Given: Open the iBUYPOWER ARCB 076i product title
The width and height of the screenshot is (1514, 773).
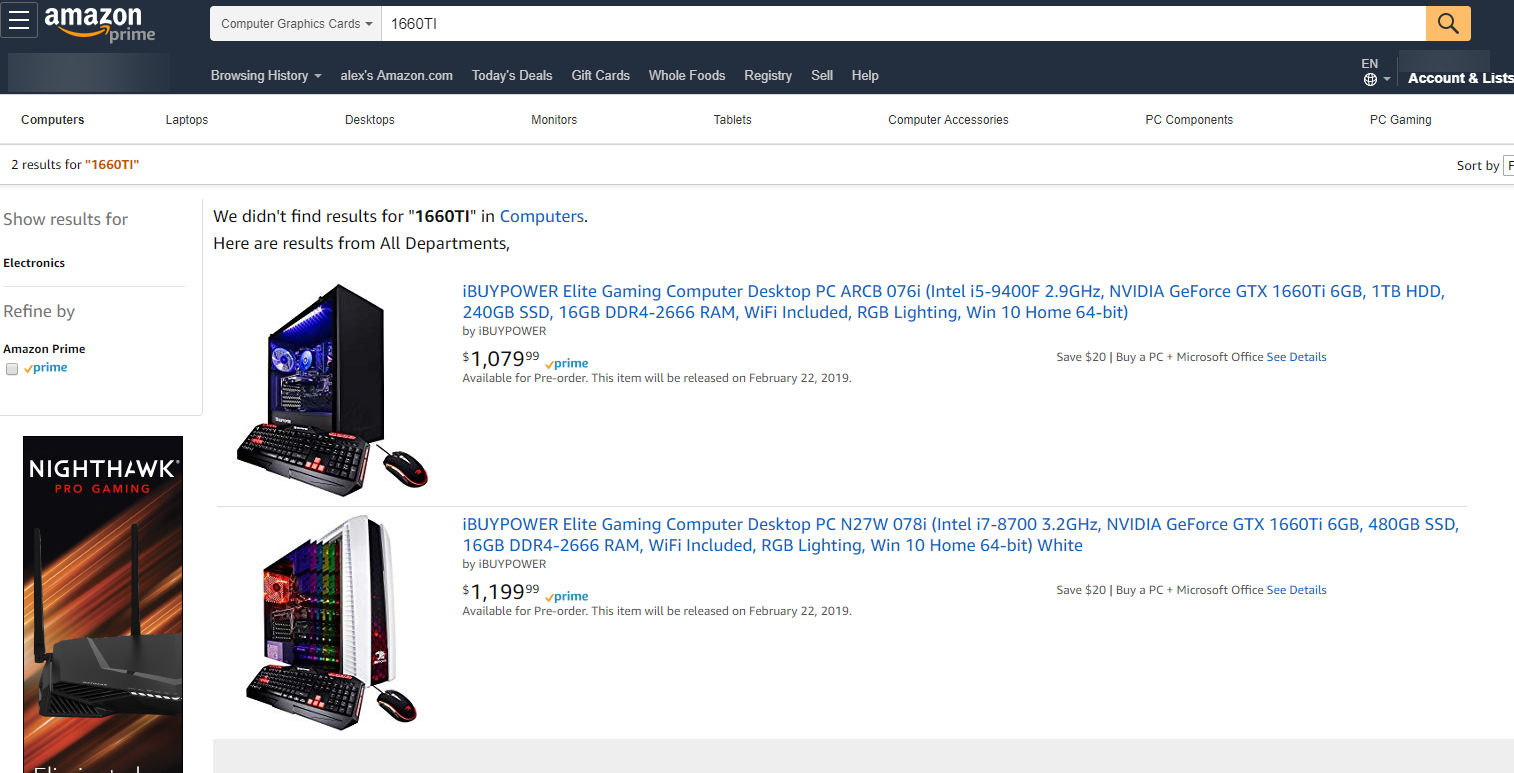Looking at the screenshot, I should [x=953, y=302].
